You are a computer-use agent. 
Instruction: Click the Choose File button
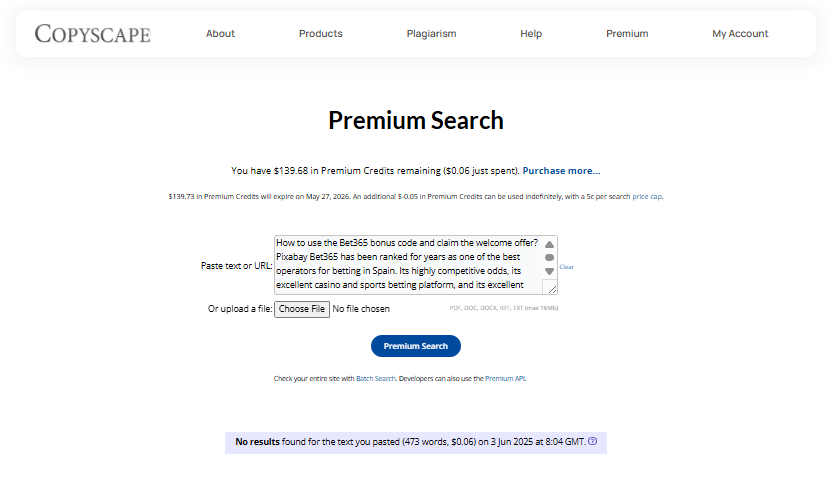click(302, 309)
